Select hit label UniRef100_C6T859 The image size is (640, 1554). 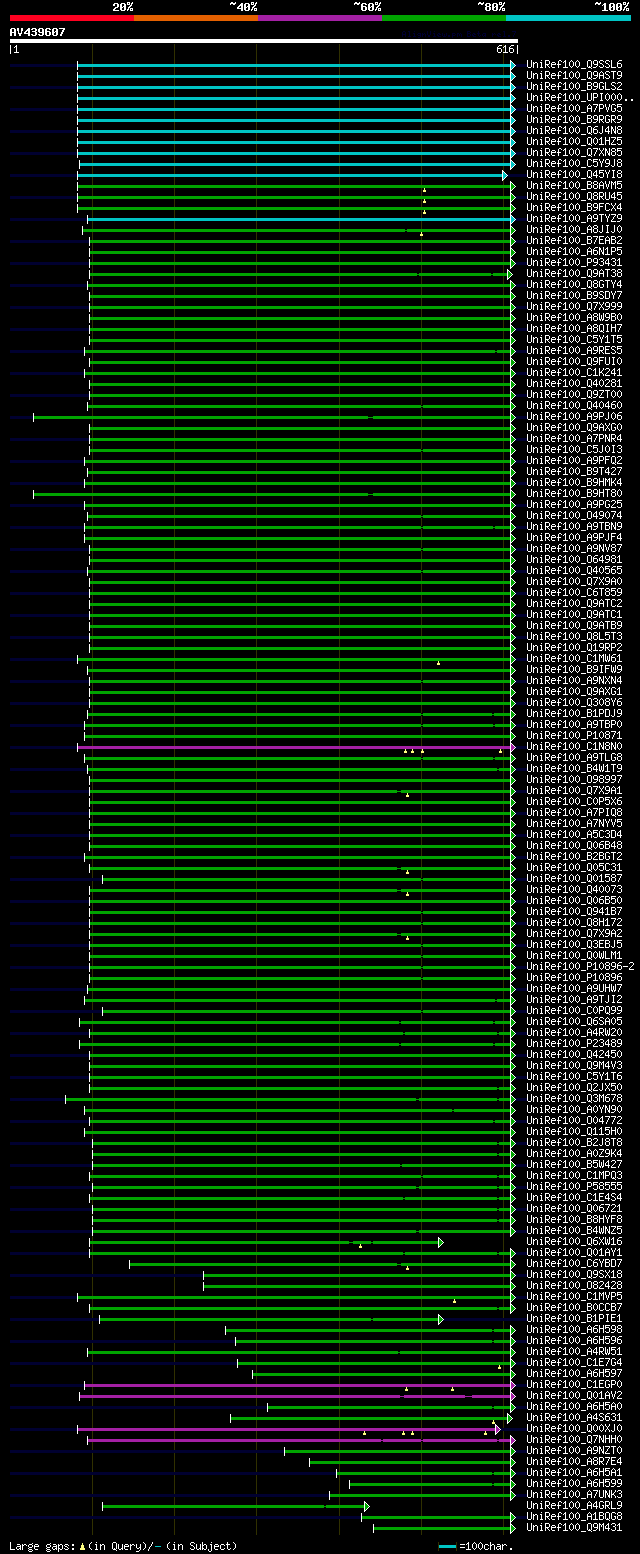[574, 593]
